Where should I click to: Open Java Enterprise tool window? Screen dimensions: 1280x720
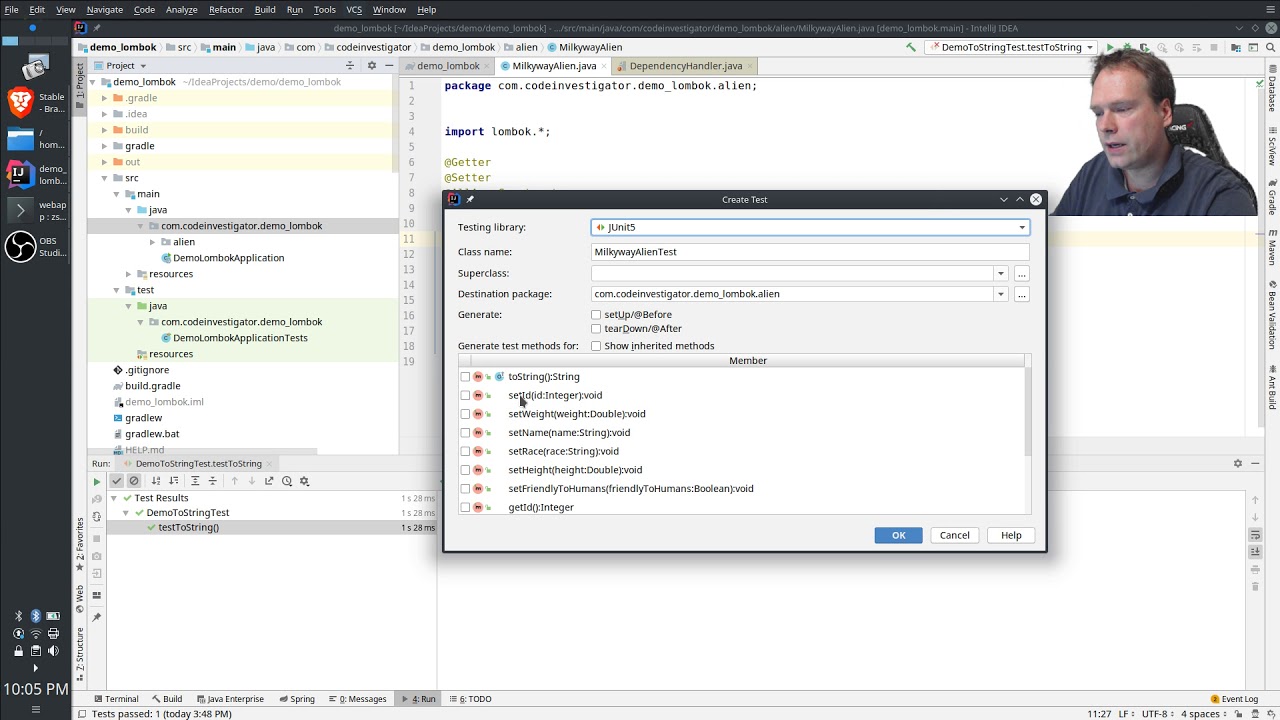230,699
